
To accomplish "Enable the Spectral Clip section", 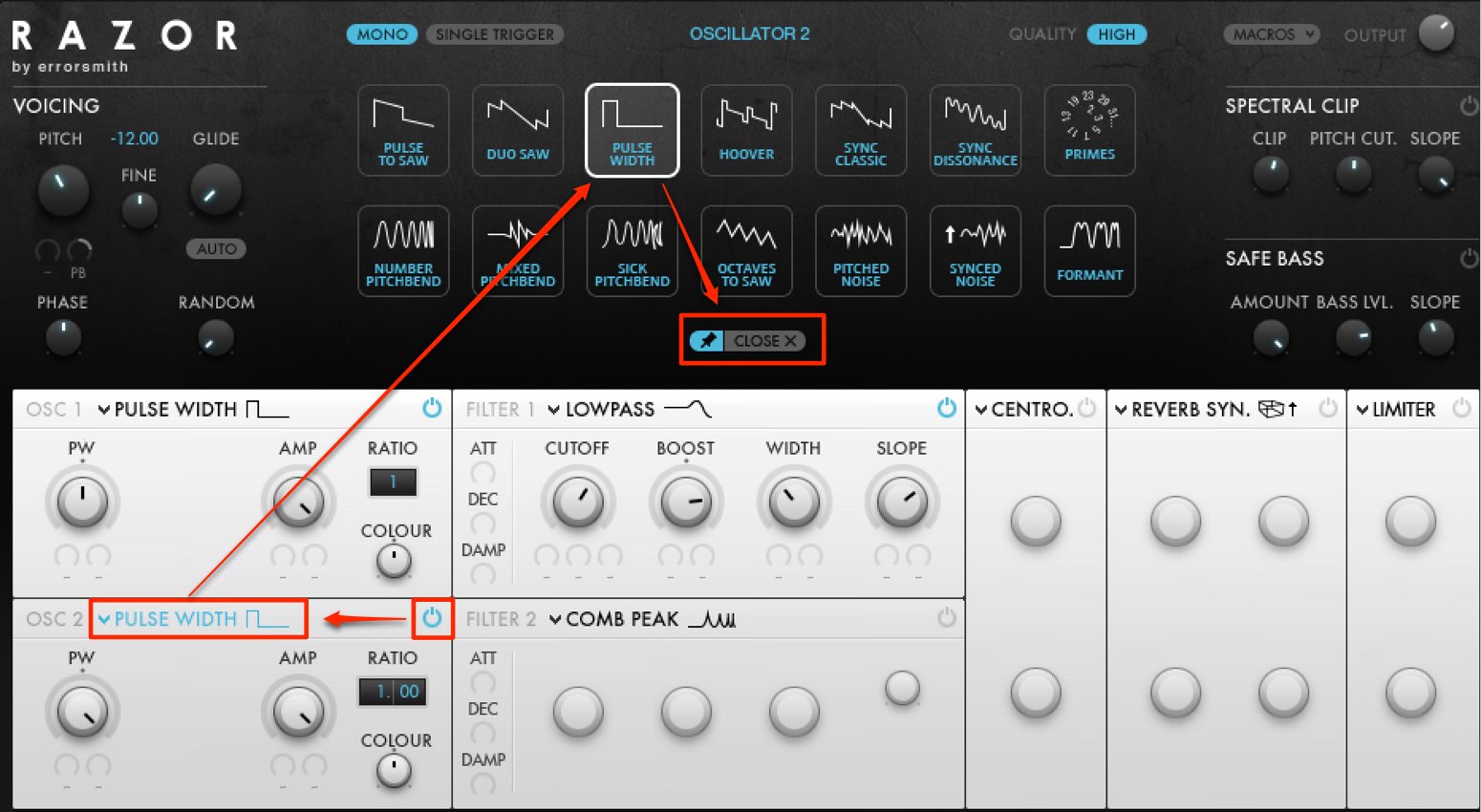I will 1468,104.
